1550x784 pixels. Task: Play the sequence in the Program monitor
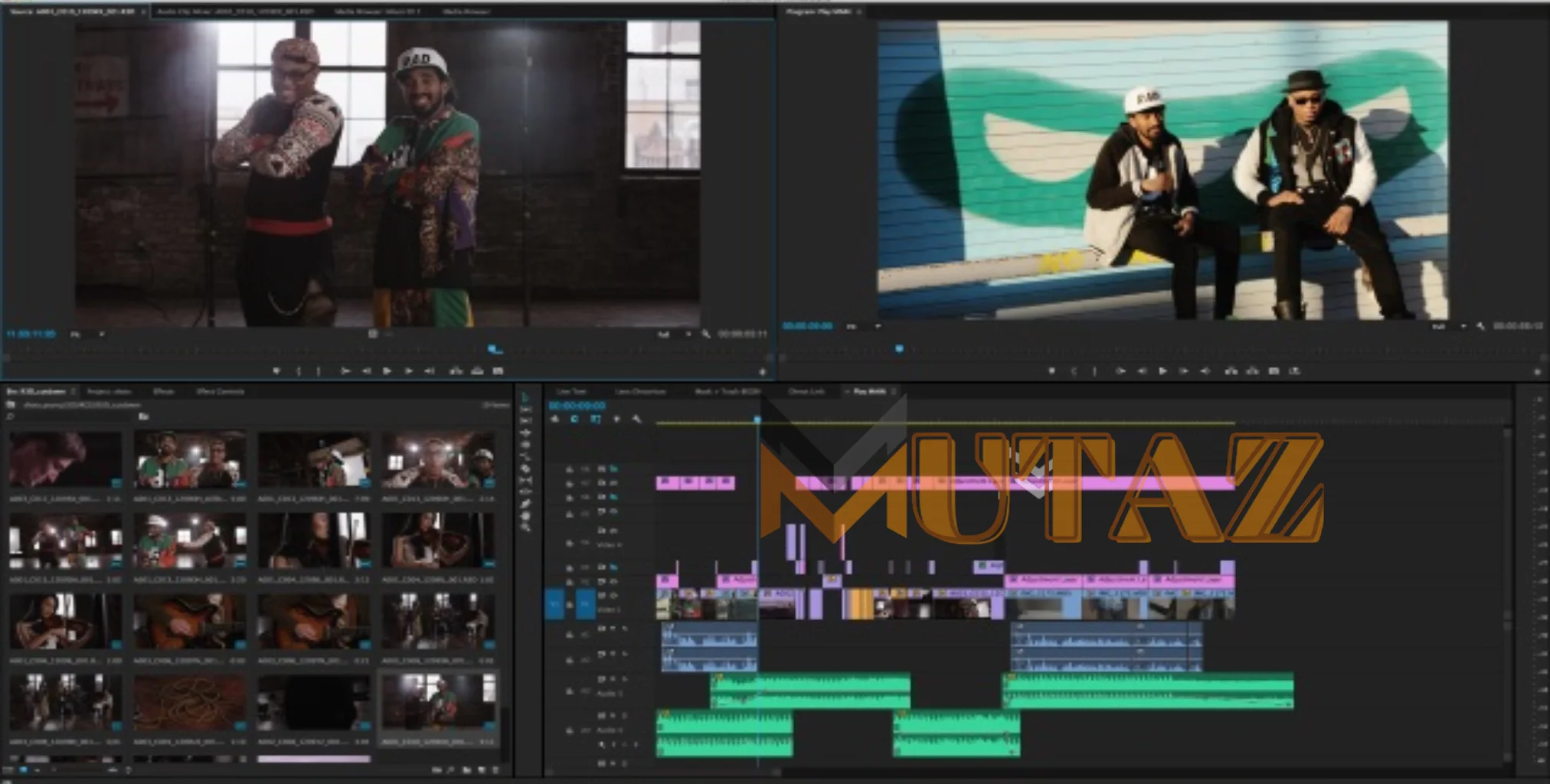1162,371
